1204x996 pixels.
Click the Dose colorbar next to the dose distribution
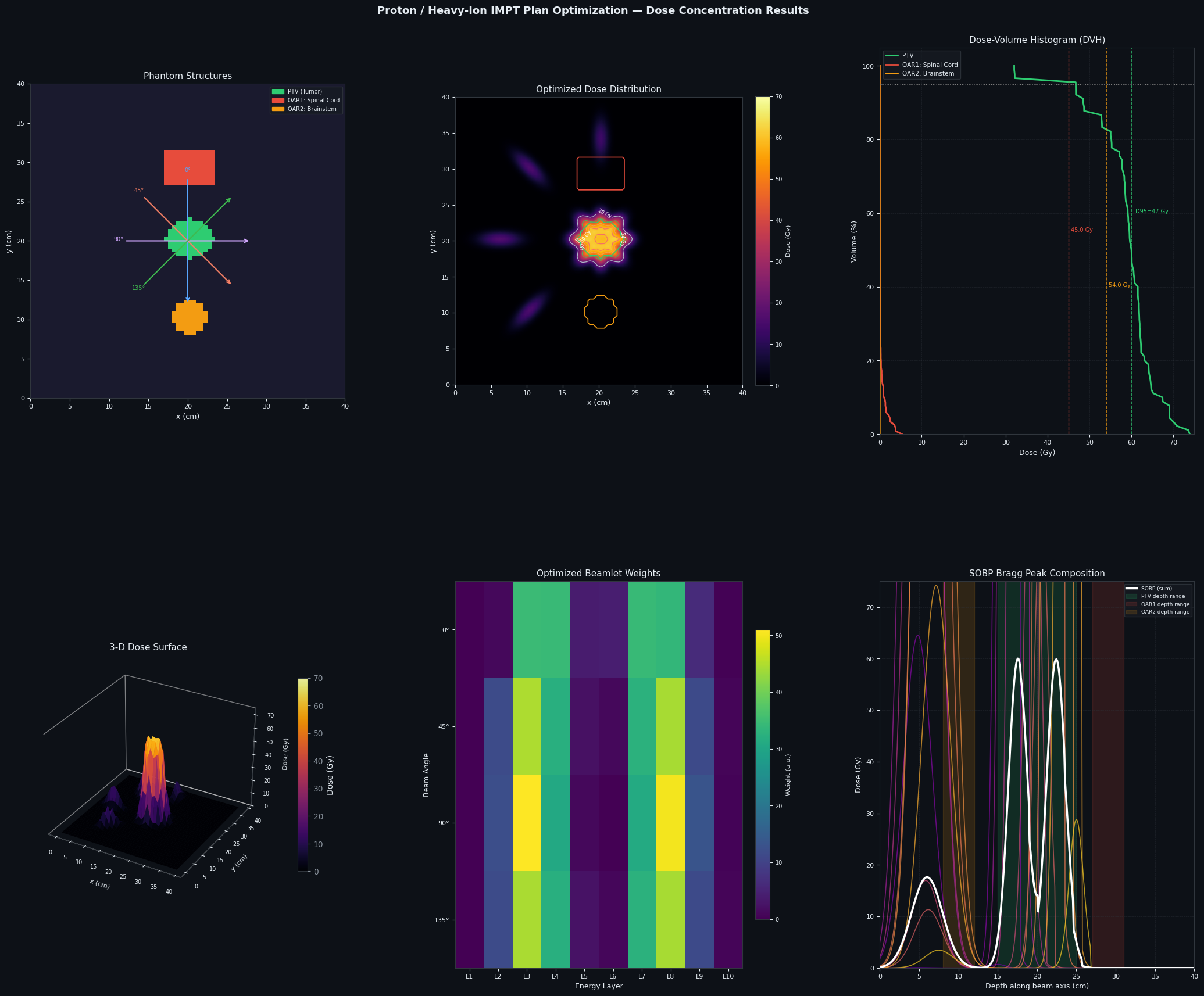pyautogui.click(x=762, y=241)
